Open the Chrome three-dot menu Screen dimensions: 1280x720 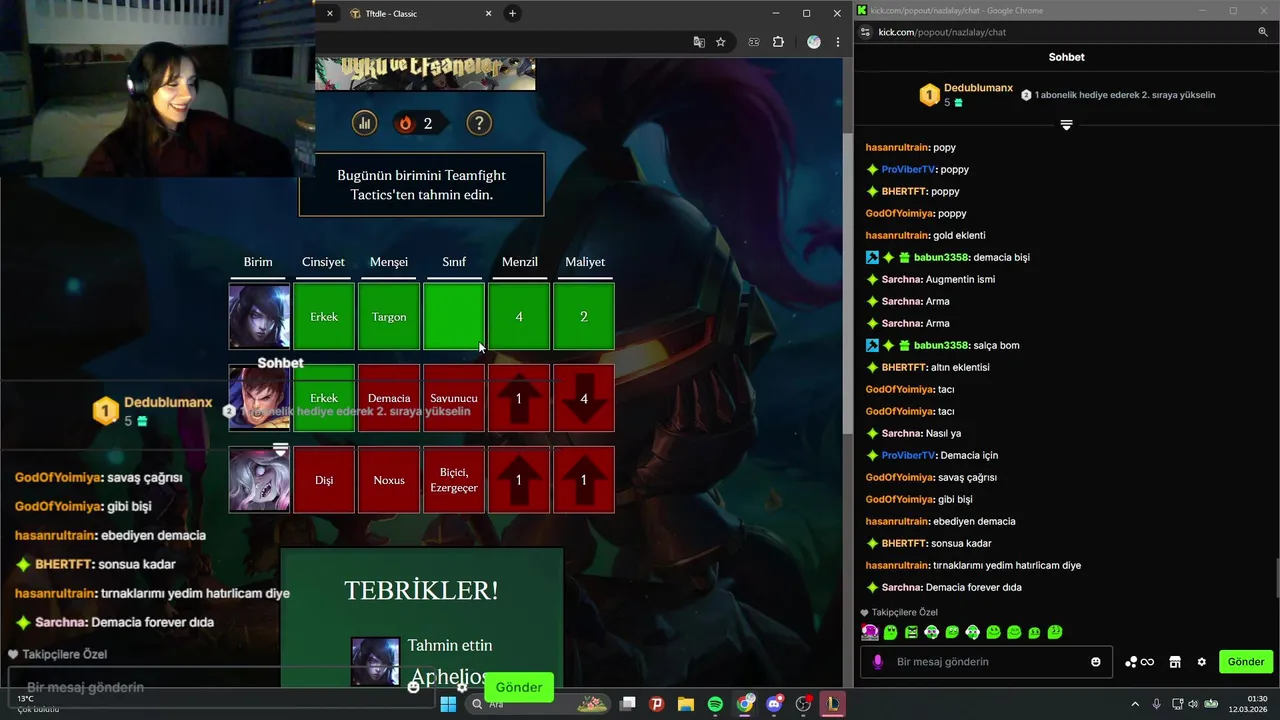tap(838, 42)
